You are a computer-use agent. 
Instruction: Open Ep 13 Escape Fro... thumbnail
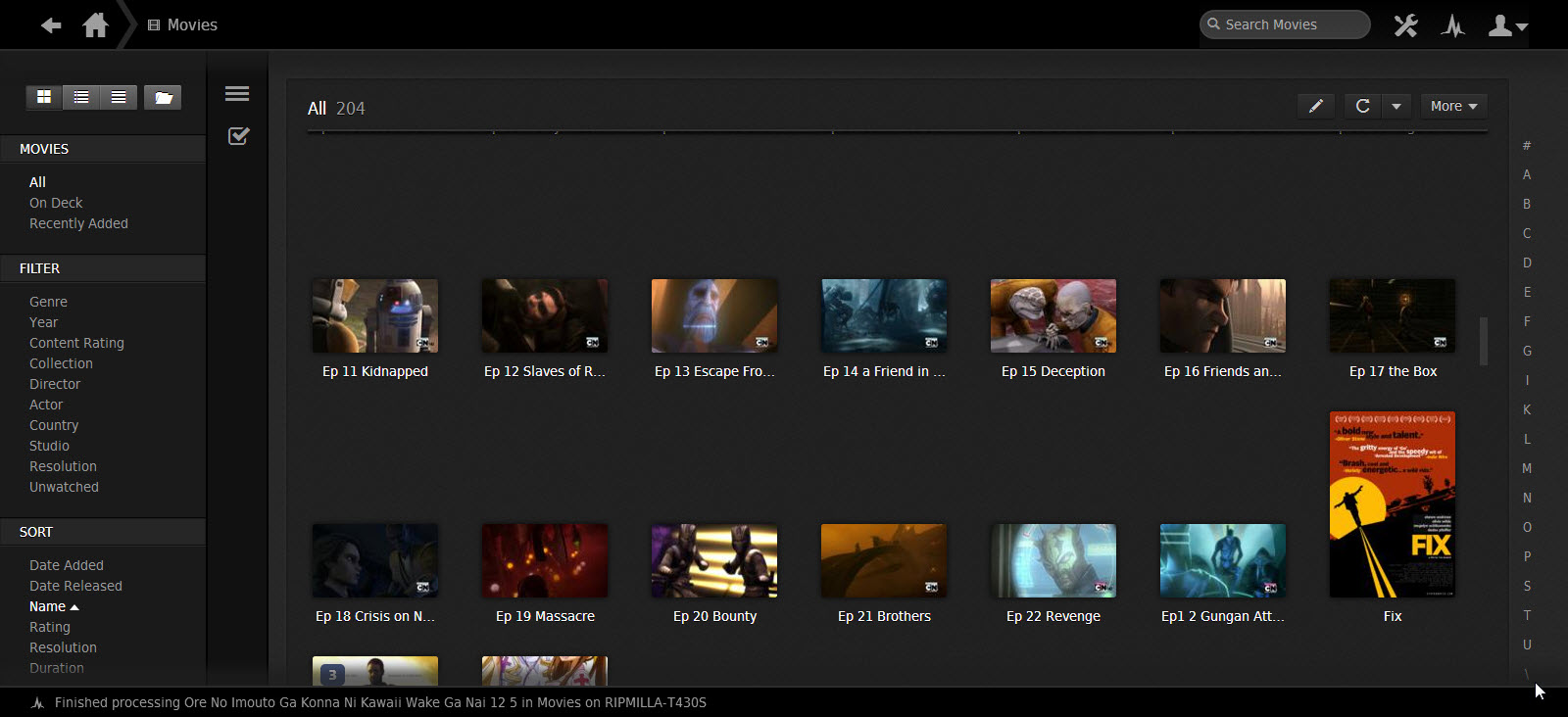pyautogui.click(x=714, y=315)
